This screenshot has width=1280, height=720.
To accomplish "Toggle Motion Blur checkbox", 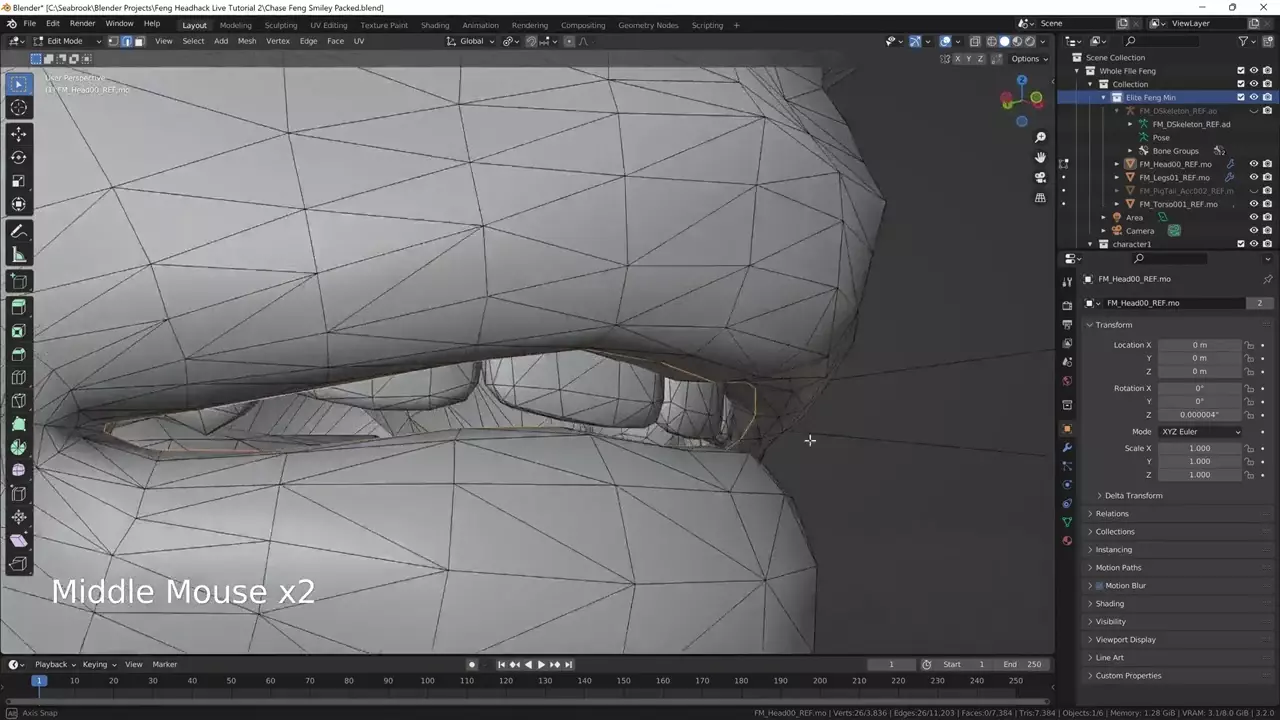I will tap(1099, 586).
